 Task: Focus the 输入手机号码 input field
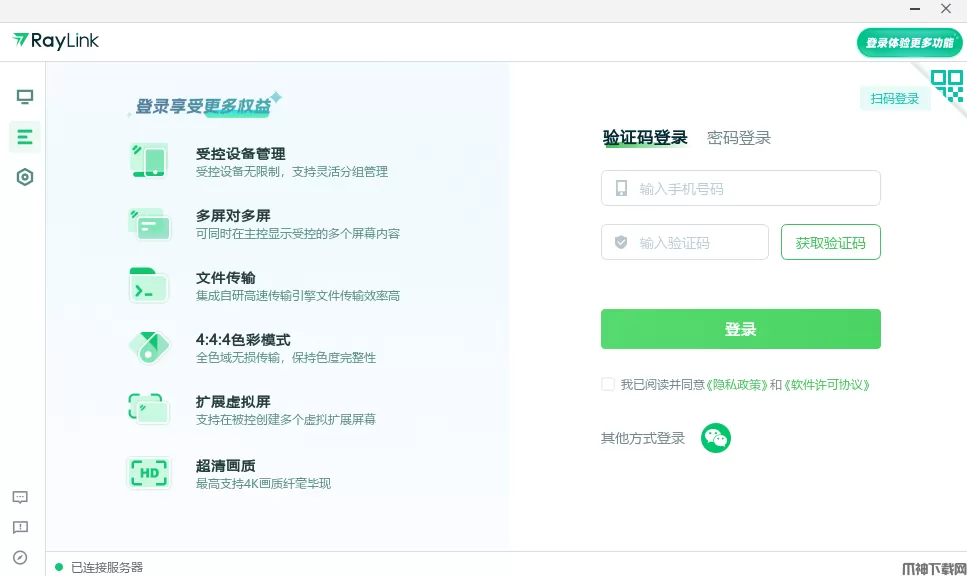[741, 188]
